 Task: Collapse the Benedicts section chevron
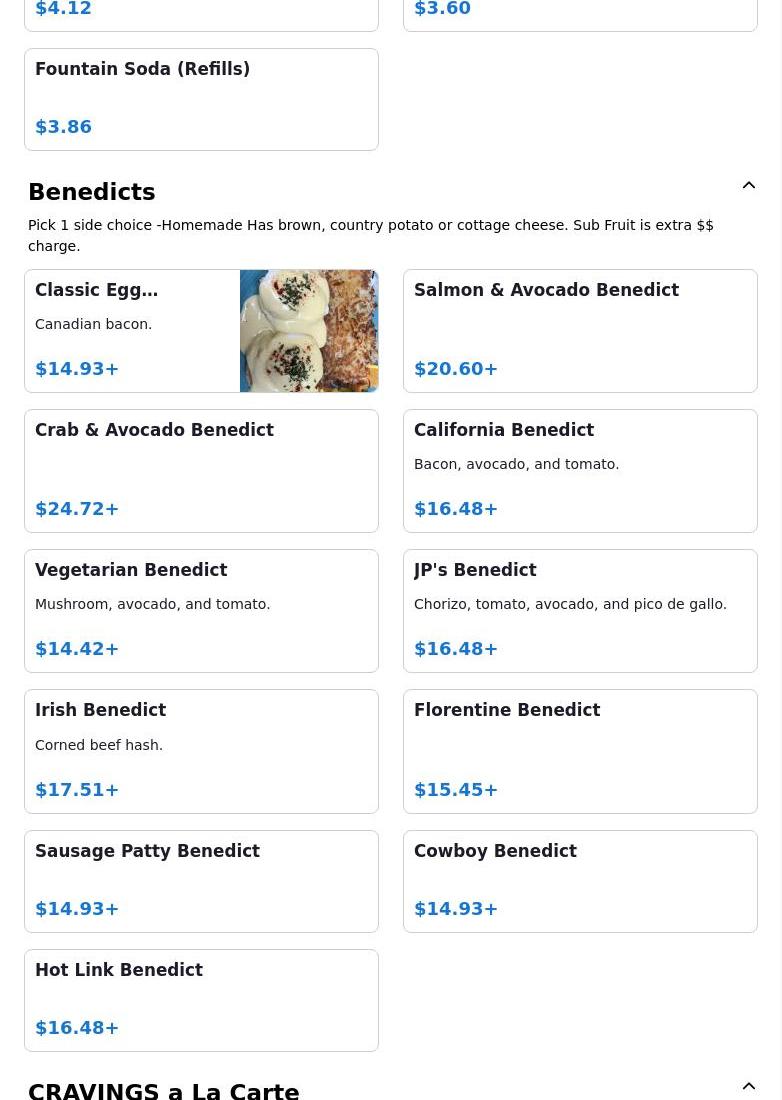pyautogui.click(x=748, y=186)
